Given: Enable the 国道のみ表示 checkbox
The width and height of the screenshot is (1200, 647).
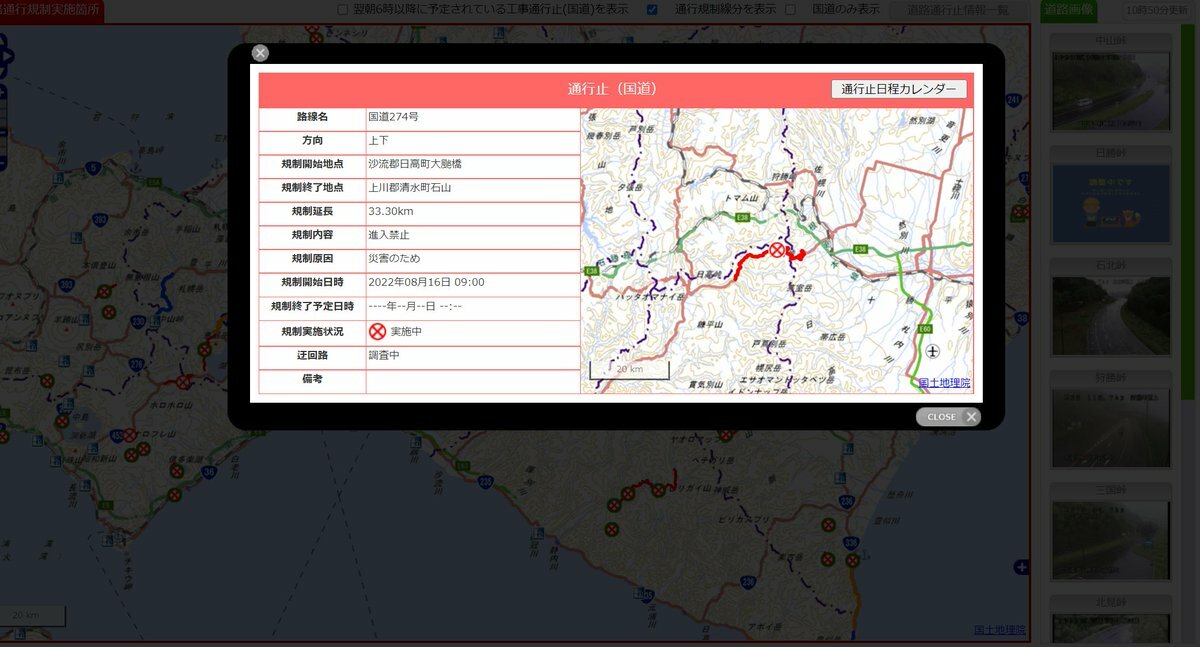Looking at the screenshot, I should [790, 10].
